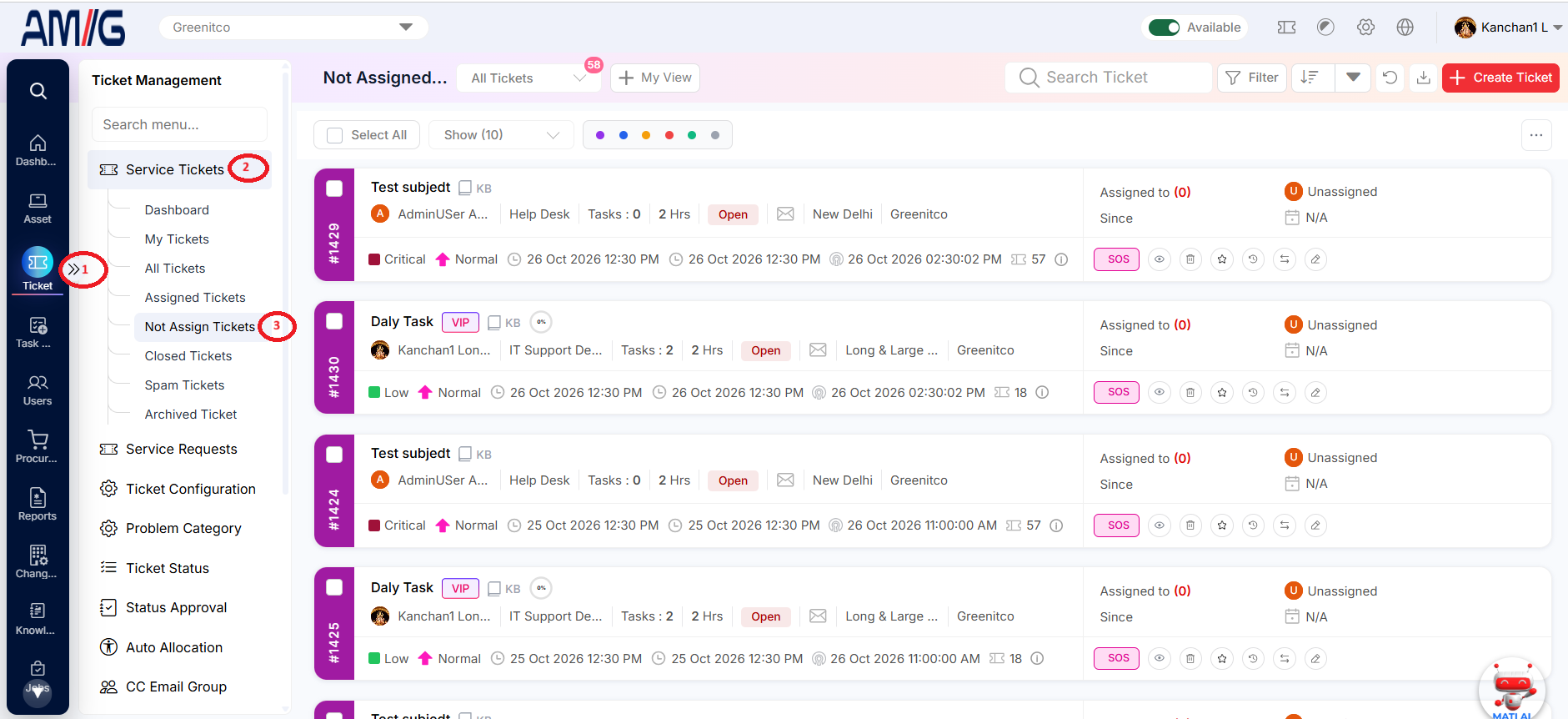Open the Users module icon

[x=37, y=390]
